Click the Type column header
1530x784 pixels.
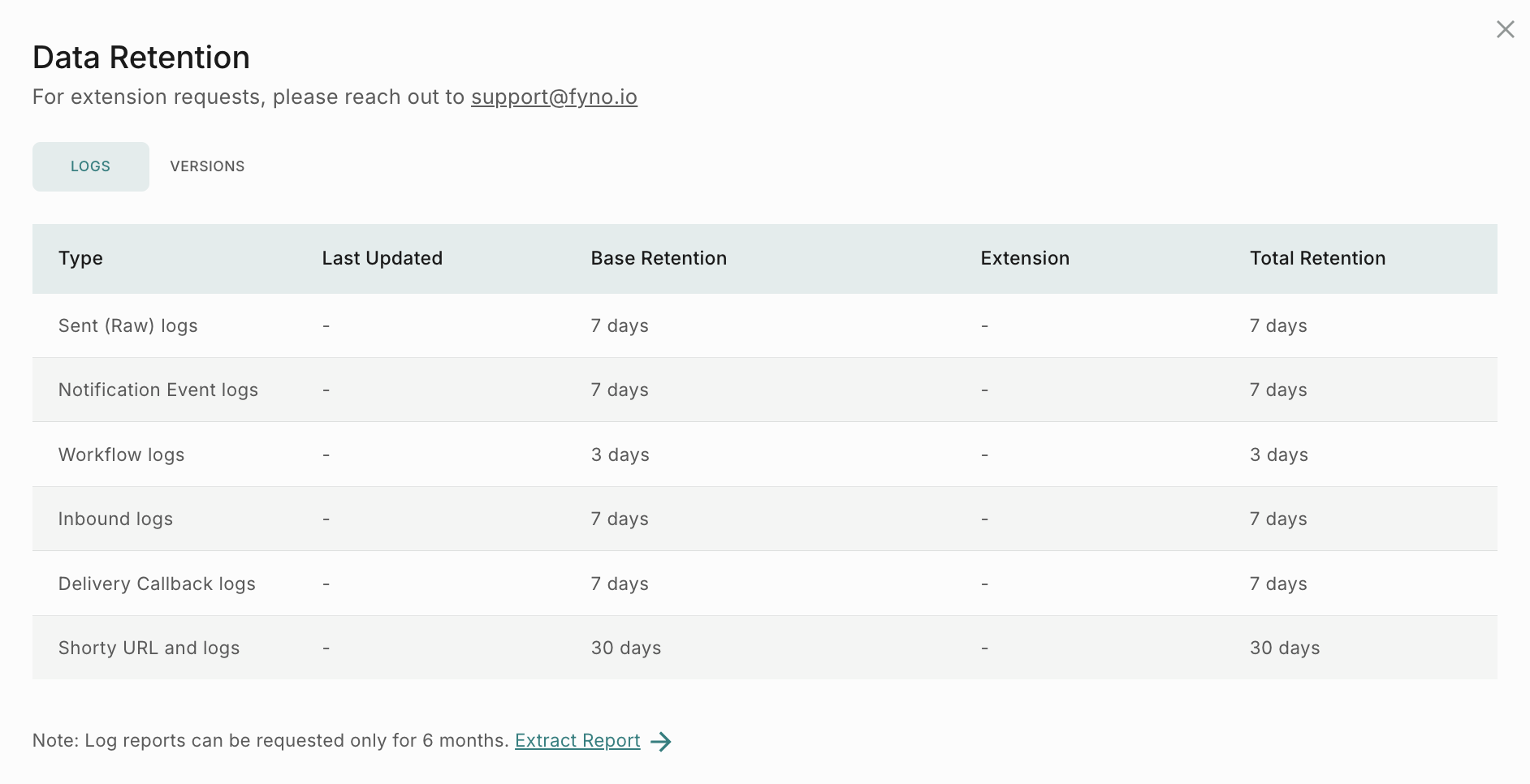pos(80,258)
